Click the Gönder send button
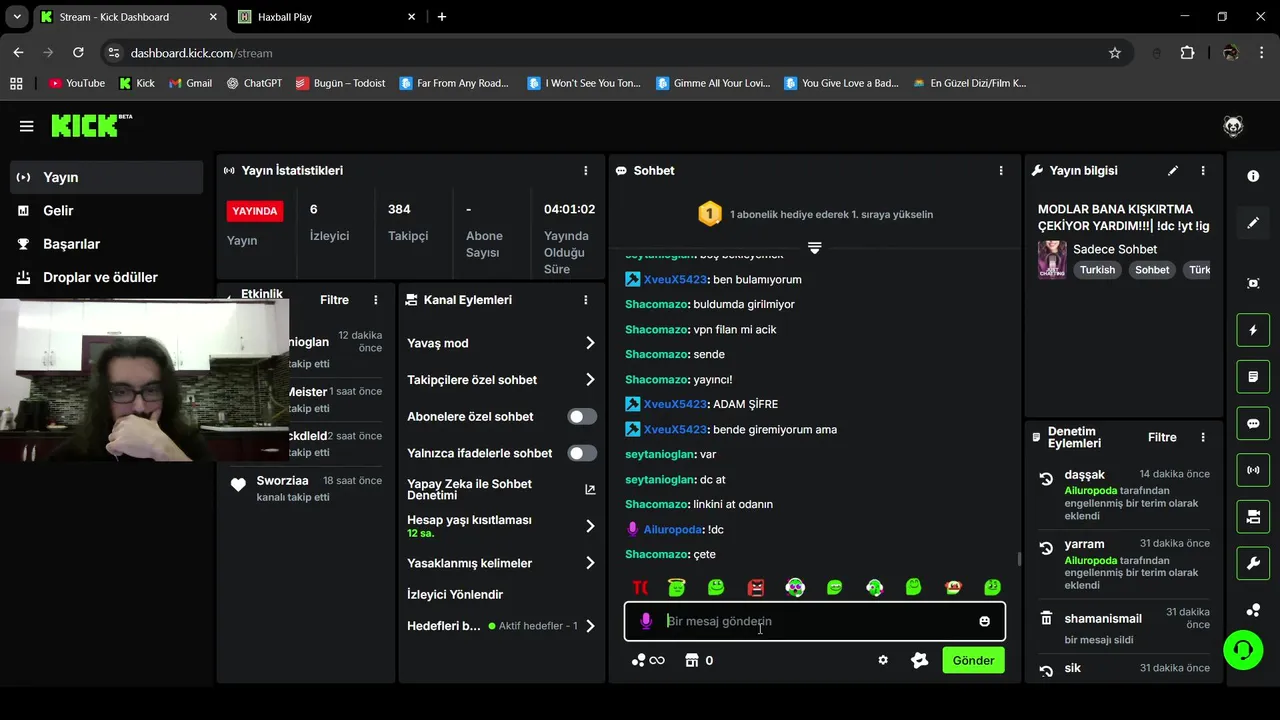The height and width of the screenshot is (720, 1280). click(973, 660)
